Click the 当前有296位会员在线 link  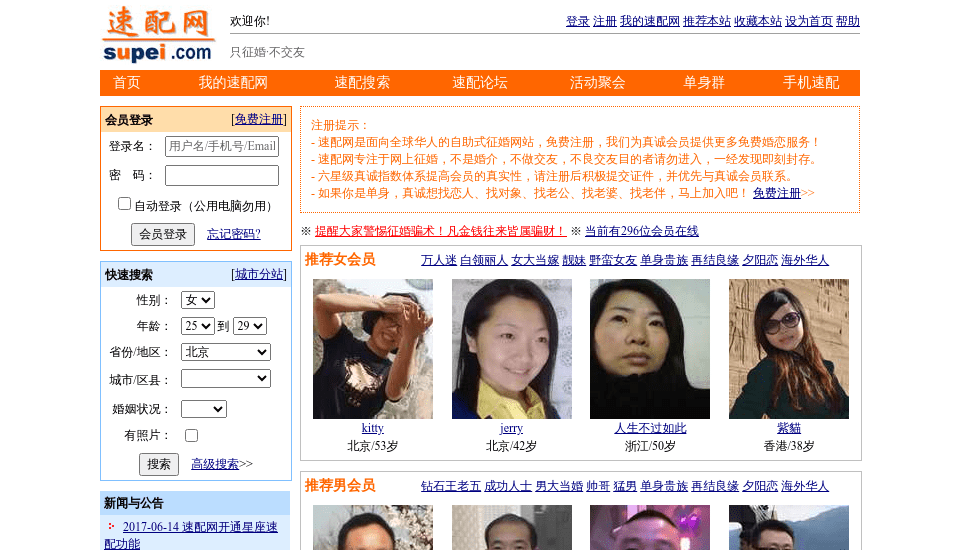click(642, 231)
